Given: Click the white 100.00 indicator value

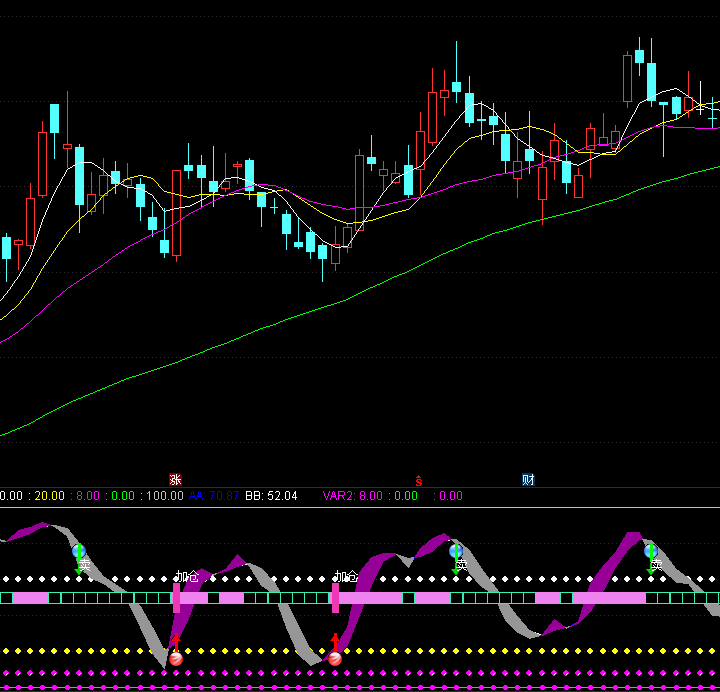Looking at the screenshot, I should pyautogui.click(x=165, y=496).
